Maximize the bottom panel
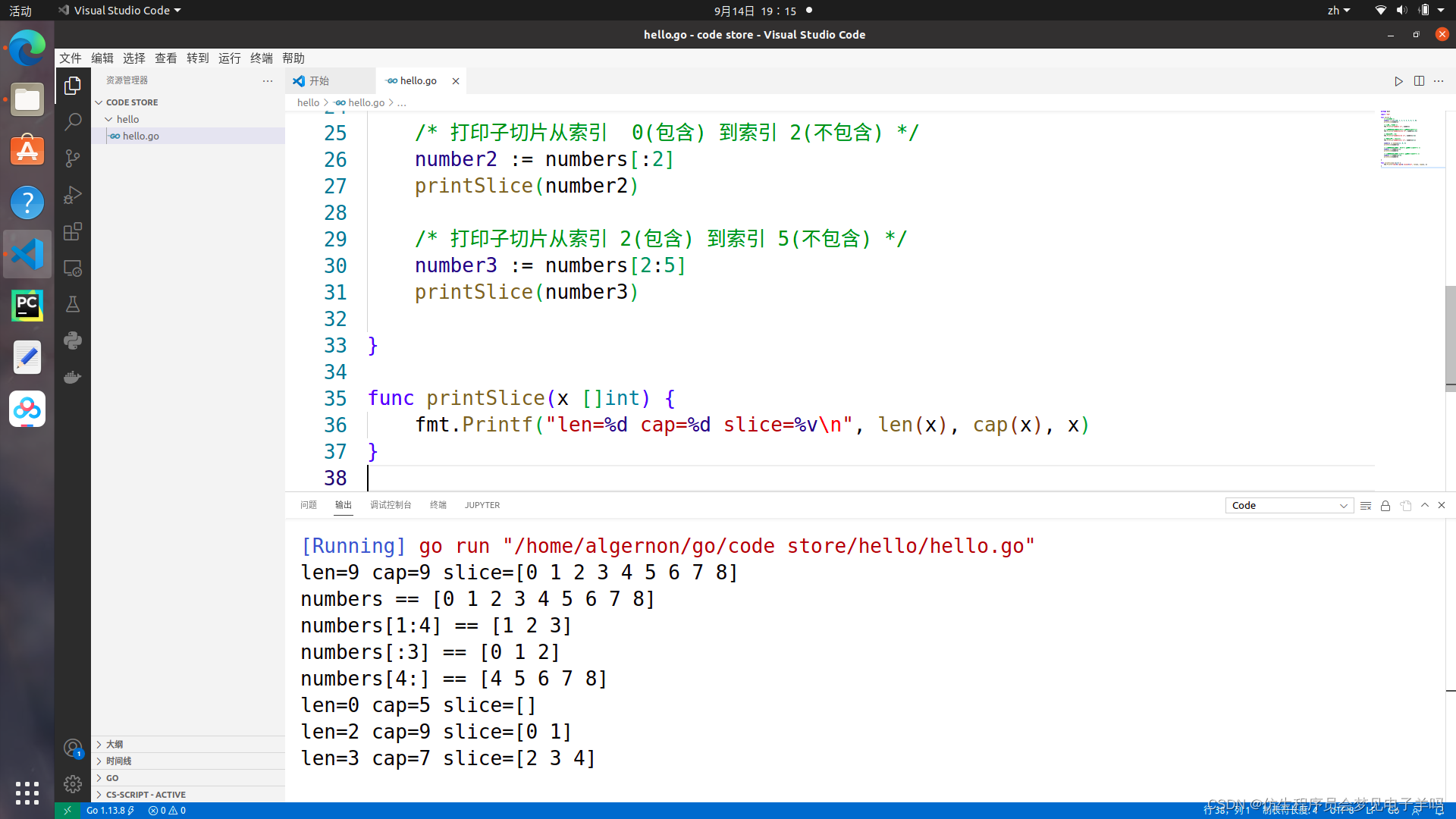 pos(1425,505)
